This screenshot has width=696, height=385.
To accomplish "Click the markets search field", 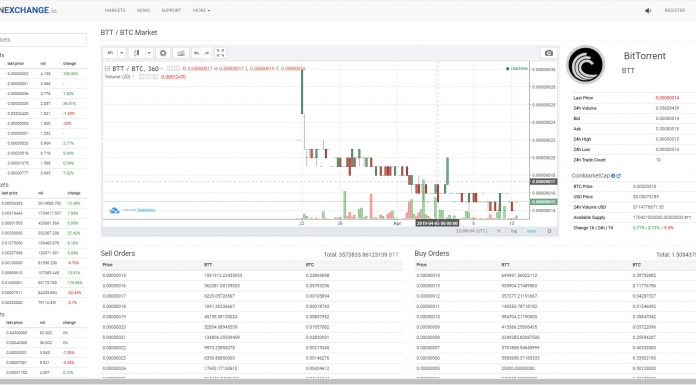I will point(43,40).
